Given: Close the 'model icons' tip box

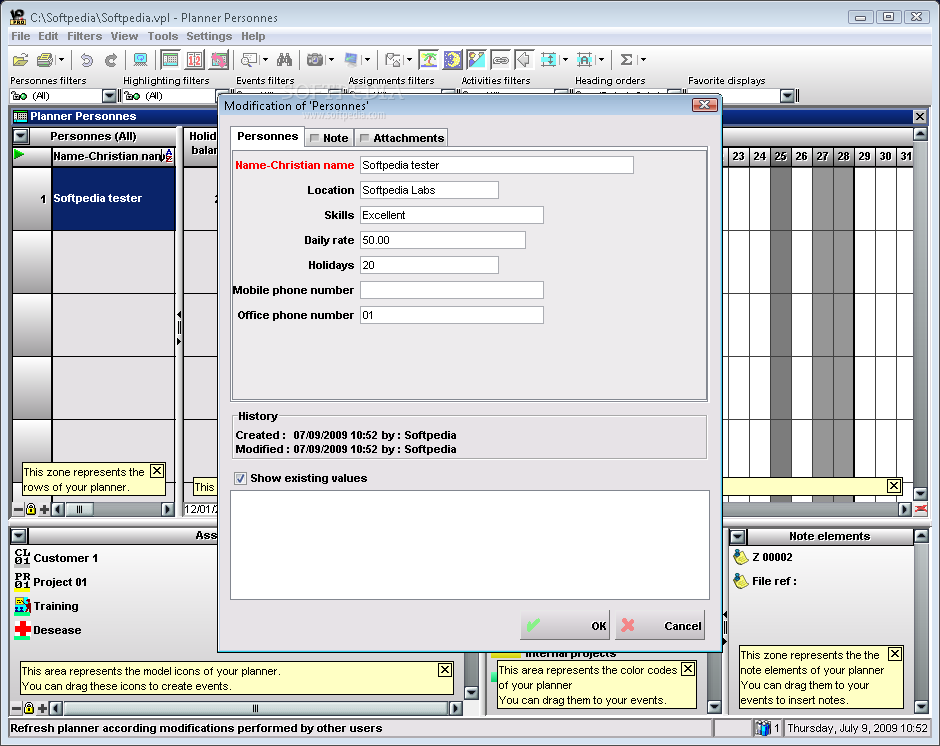Looking at the screenshot, I should click(445, 670).
